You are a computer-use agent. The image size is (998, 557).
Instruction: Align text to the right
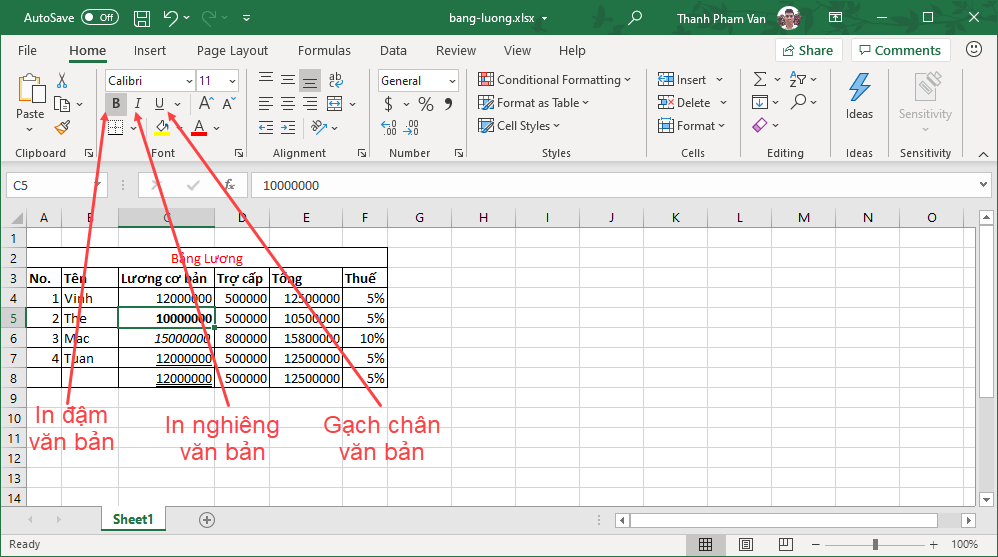tap(310, 103)
